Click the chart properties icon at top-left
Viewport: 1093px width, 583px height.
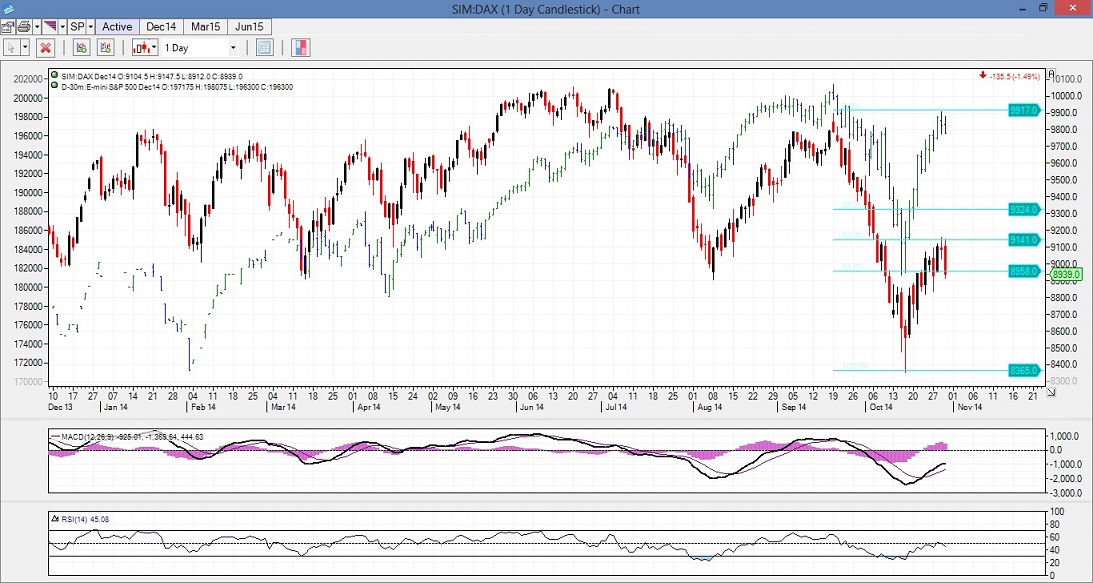pyautogui.click(x=7, y=26)
